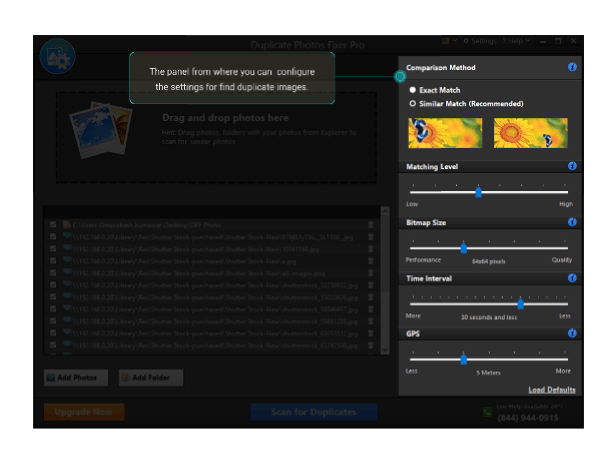Click the Bitmap Size slider handle
The width and height of the screenshot is (603, 453).
tap(463, 248)
